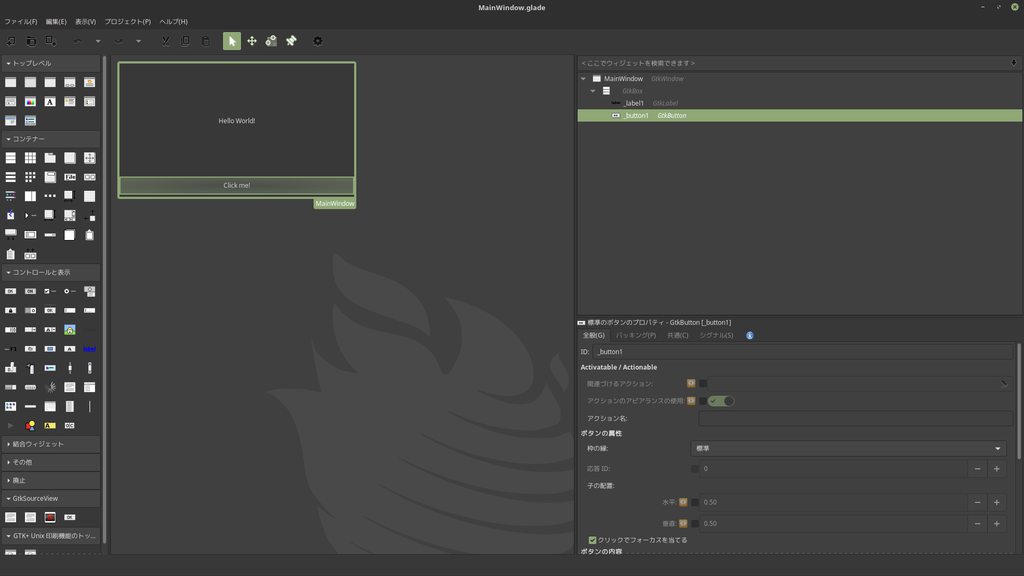Pick the check button widget palette icon
This screenshot has width=1024, height=576.
[x=50, y=291]
